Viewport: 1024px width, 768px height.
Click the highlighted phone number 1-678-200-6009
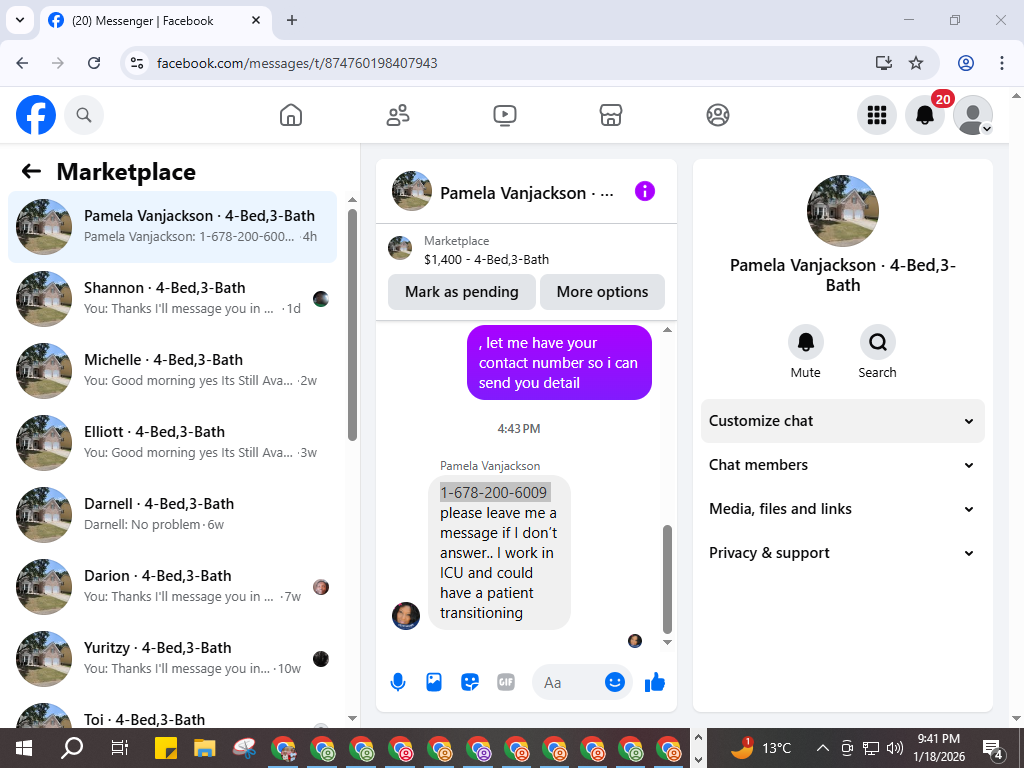[494, 492]
